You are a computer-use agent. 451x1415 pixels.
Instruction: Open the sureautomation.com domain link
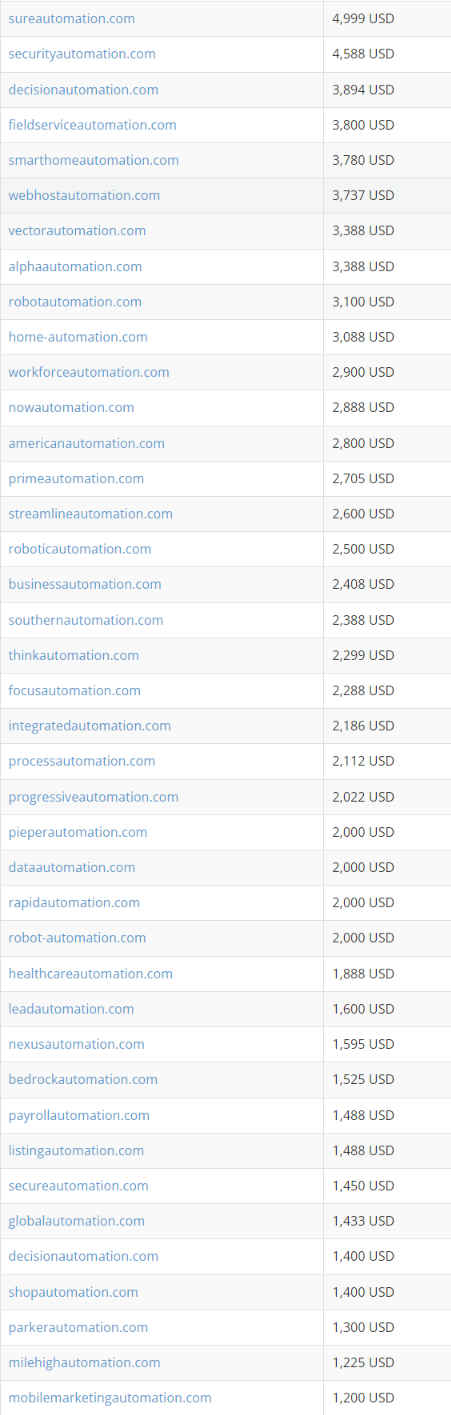coord(72,19)
